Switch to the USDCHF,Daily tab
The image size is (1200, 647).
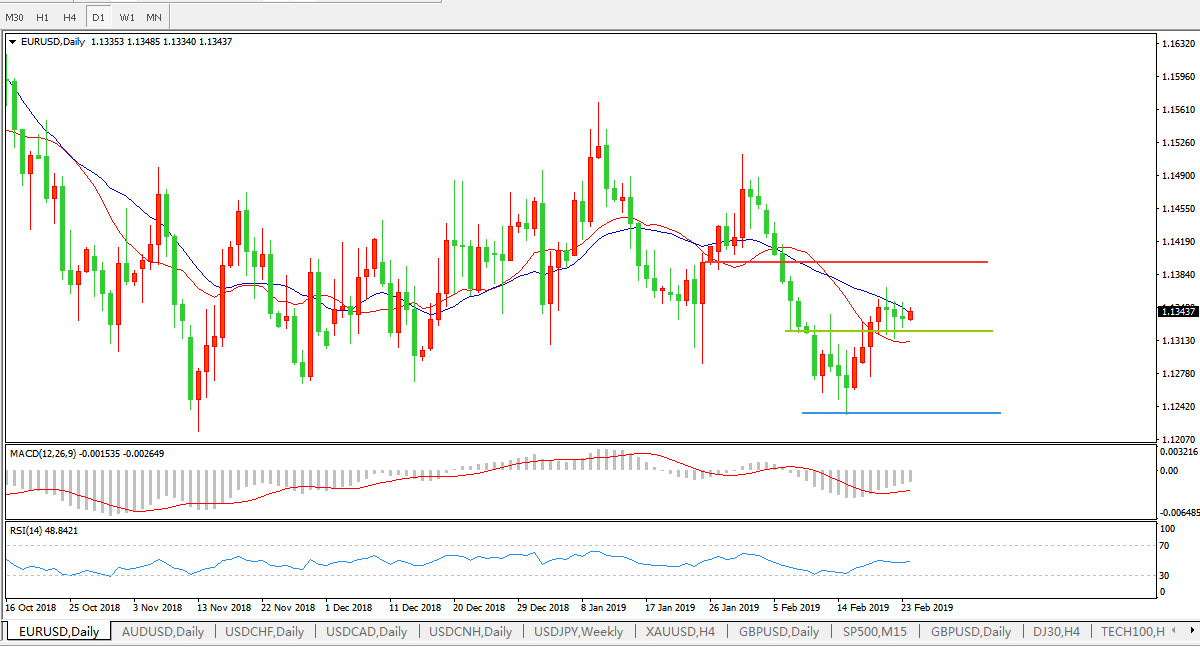coord(265,631)
